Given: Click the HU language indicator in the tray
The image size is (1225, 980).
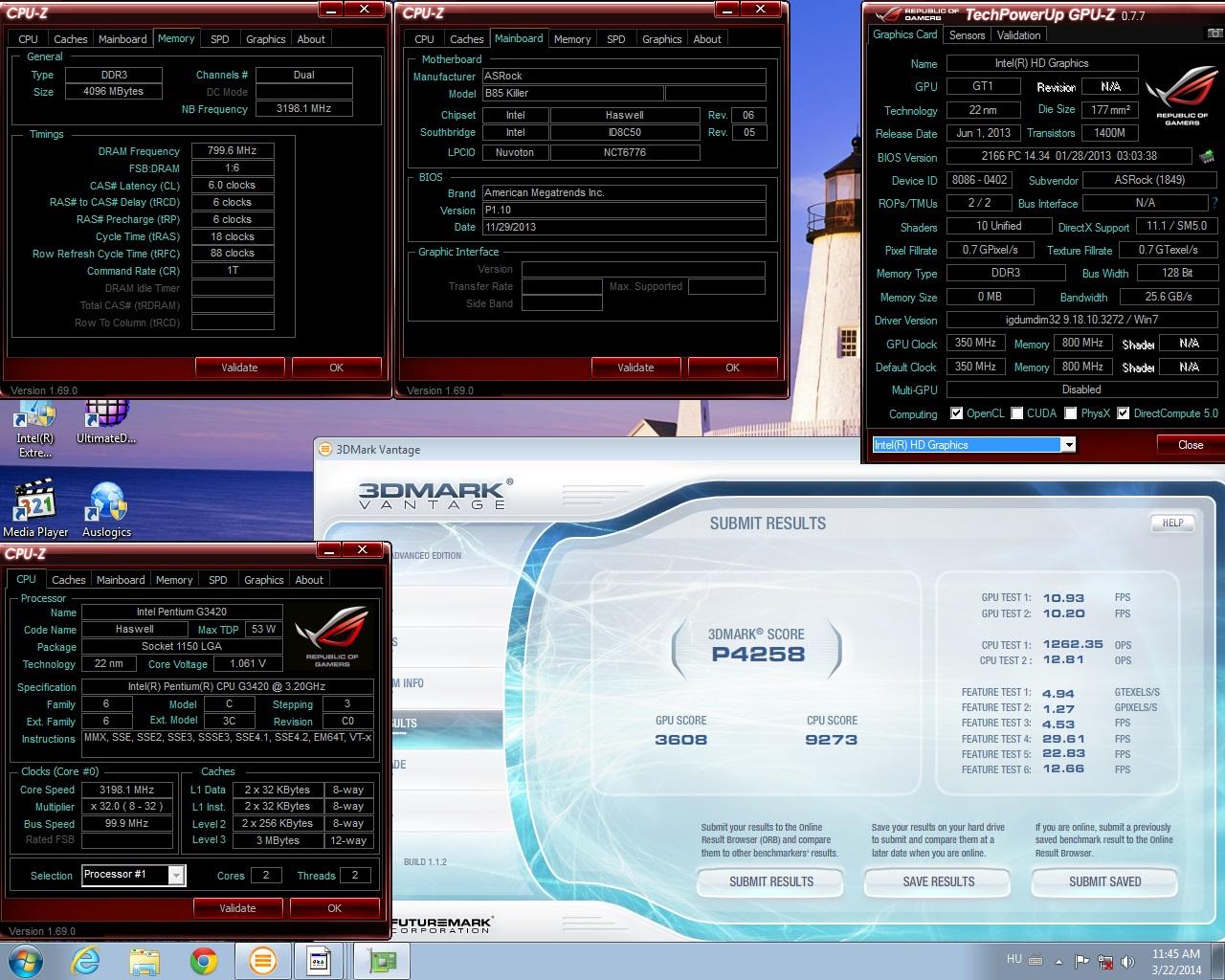Looking at the screenshot, I should (1014, 959).
